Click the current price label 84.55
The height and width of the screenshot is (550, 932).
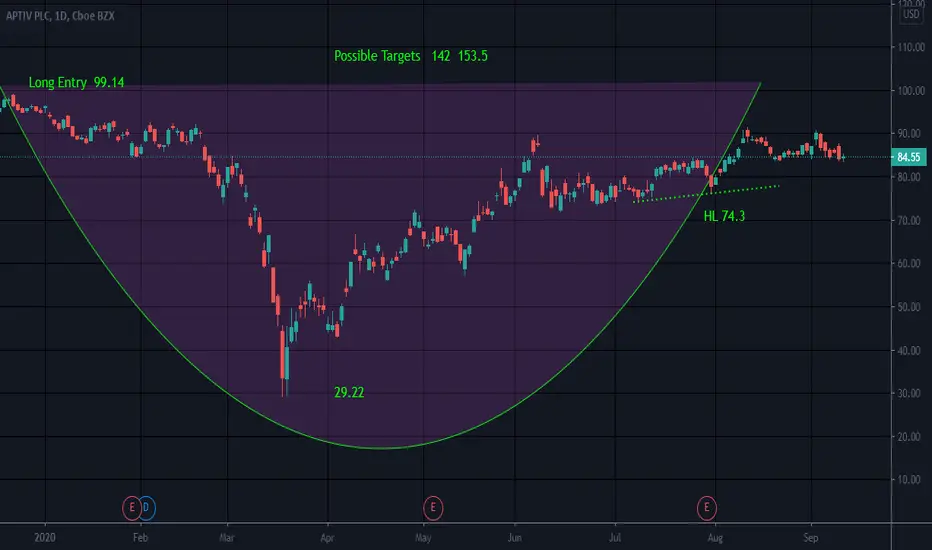point(908,157)
